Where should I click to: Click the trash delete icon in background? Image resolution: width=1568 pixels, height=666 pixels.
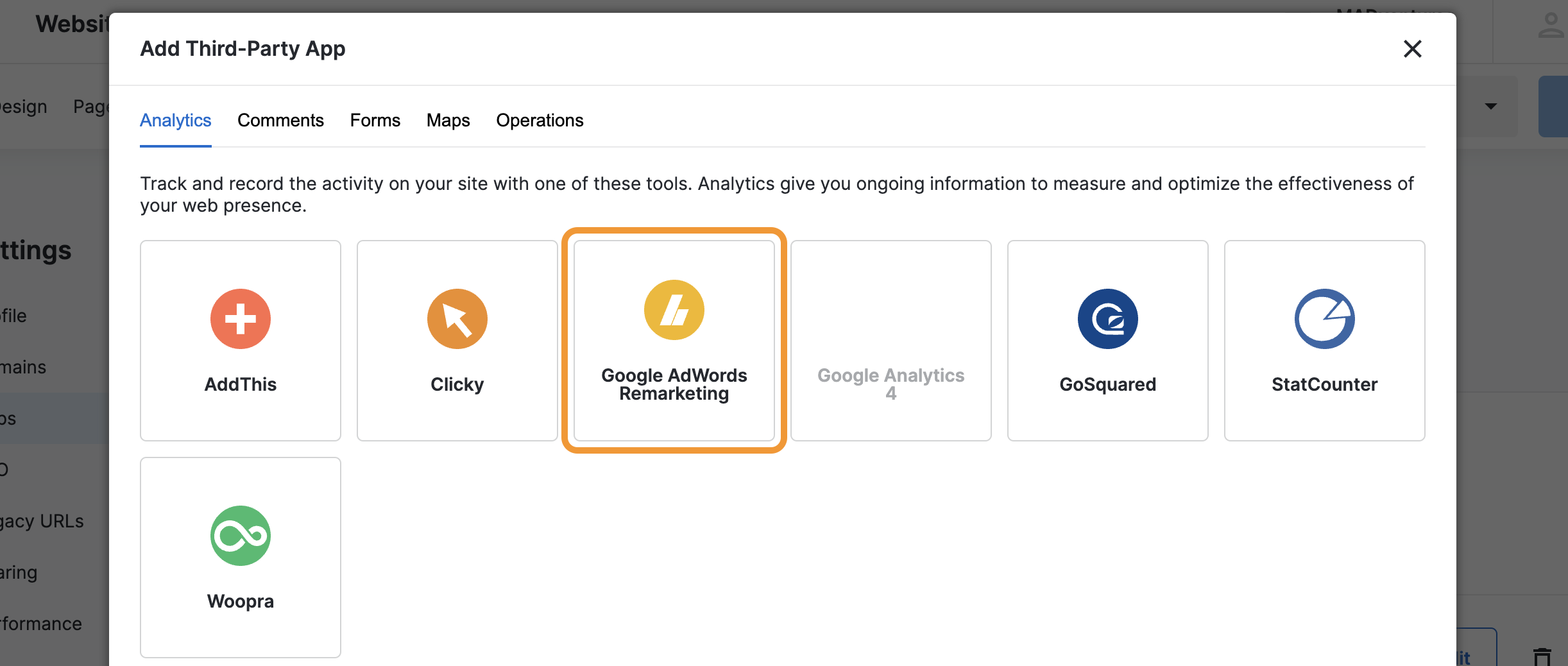click(x=1542, y=657)
